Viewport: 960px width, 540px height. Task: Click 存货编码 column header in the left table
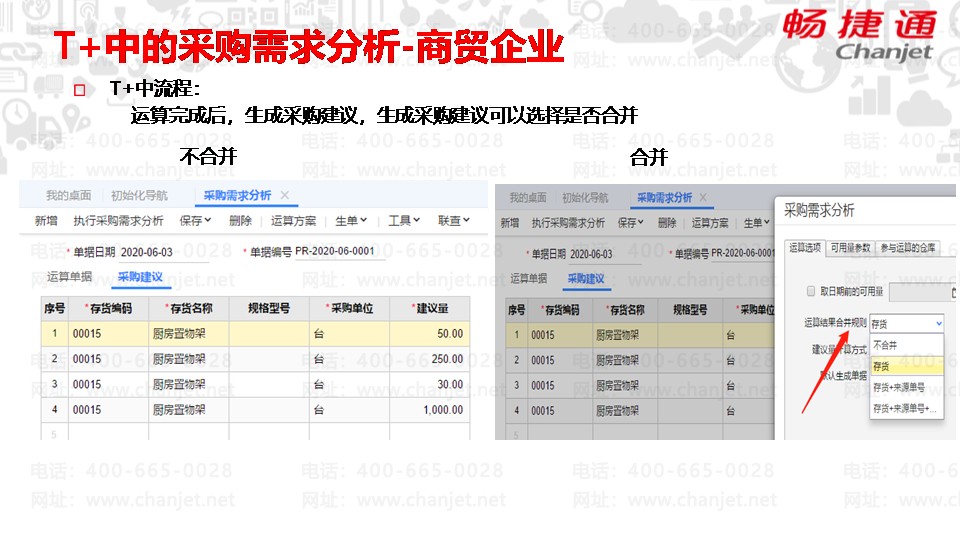(x=108, y=309)
